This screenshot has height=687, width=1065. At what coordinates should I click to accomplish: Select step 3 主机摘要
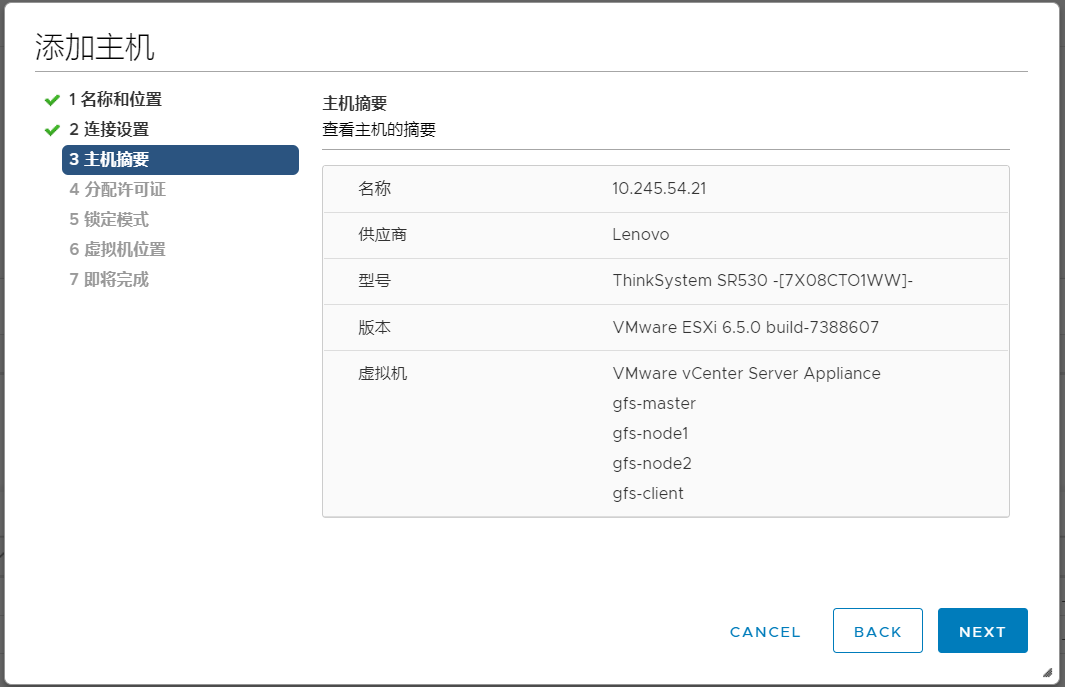point(181,160)
